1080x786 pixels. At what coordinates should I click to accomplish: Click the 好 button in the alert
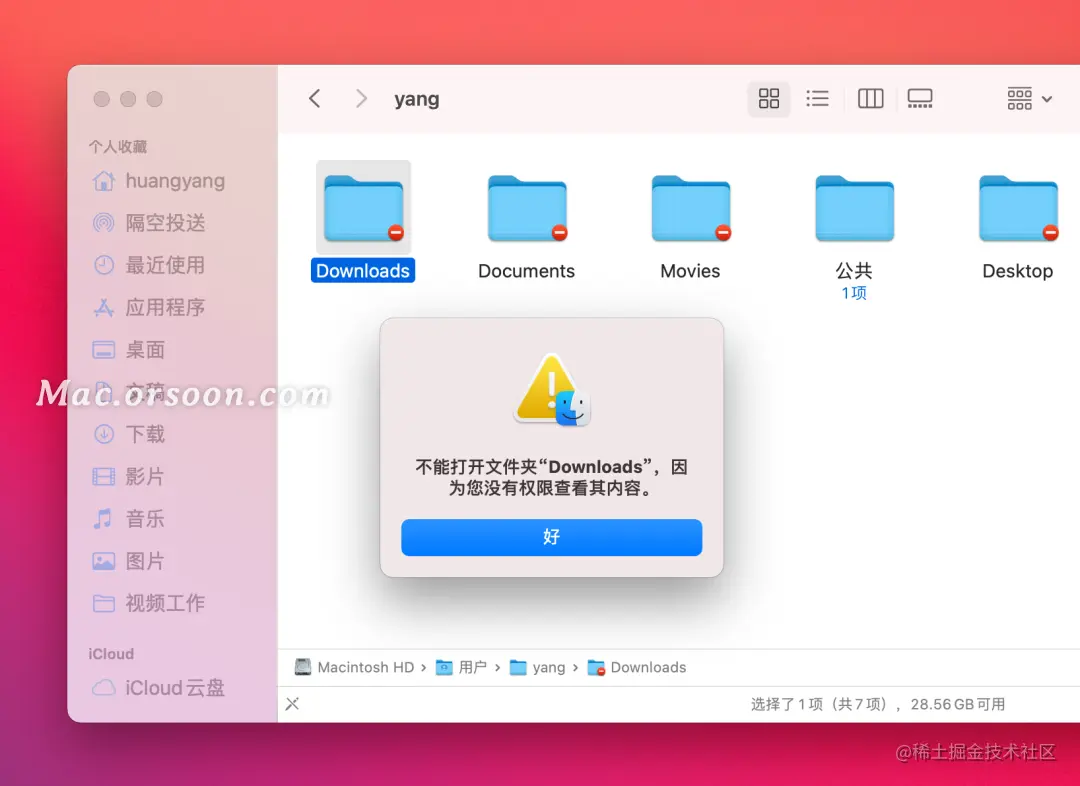[552, 537]
